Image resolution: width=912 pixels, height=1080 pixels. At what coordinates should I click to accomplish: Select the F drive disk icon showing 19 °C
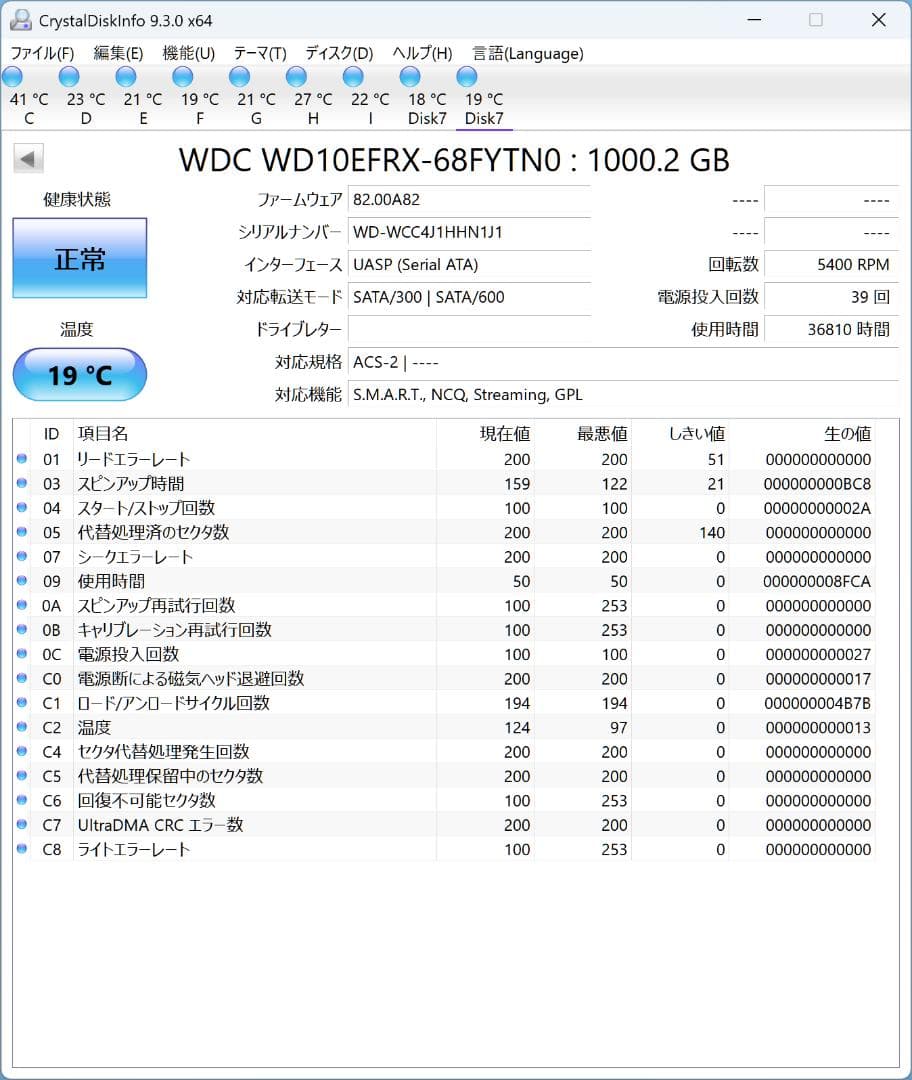(x=183, y=75)
